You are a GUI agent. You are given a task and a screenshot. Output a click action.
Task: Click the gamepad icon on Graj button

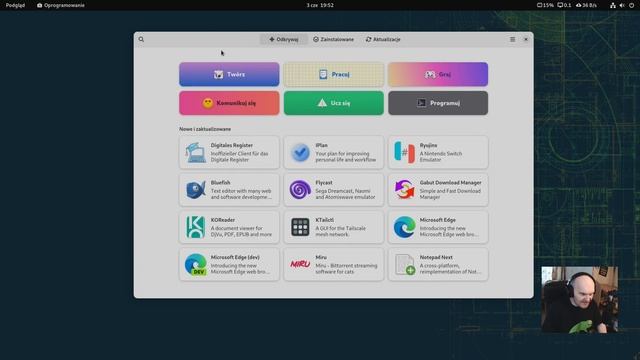[x=430, y=75]
